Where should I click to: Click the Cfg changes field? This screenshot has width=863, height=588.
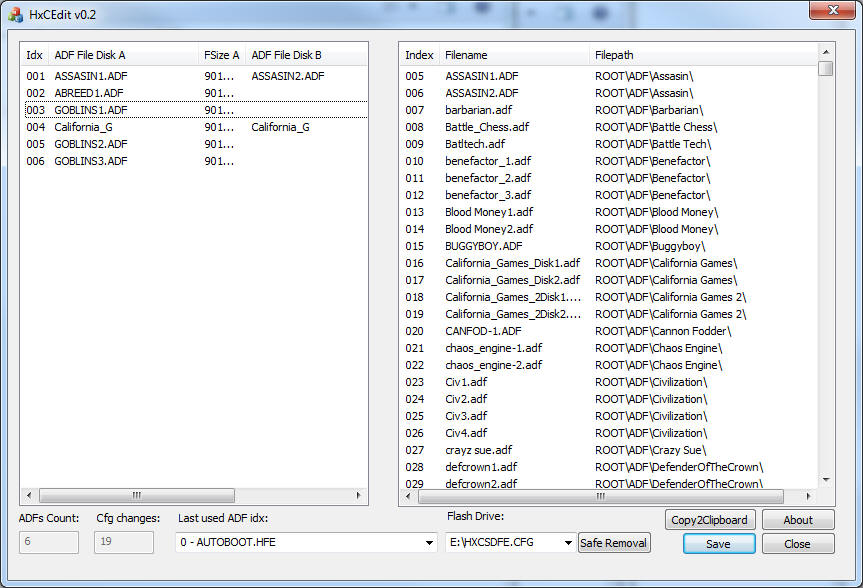click(124, 542)
